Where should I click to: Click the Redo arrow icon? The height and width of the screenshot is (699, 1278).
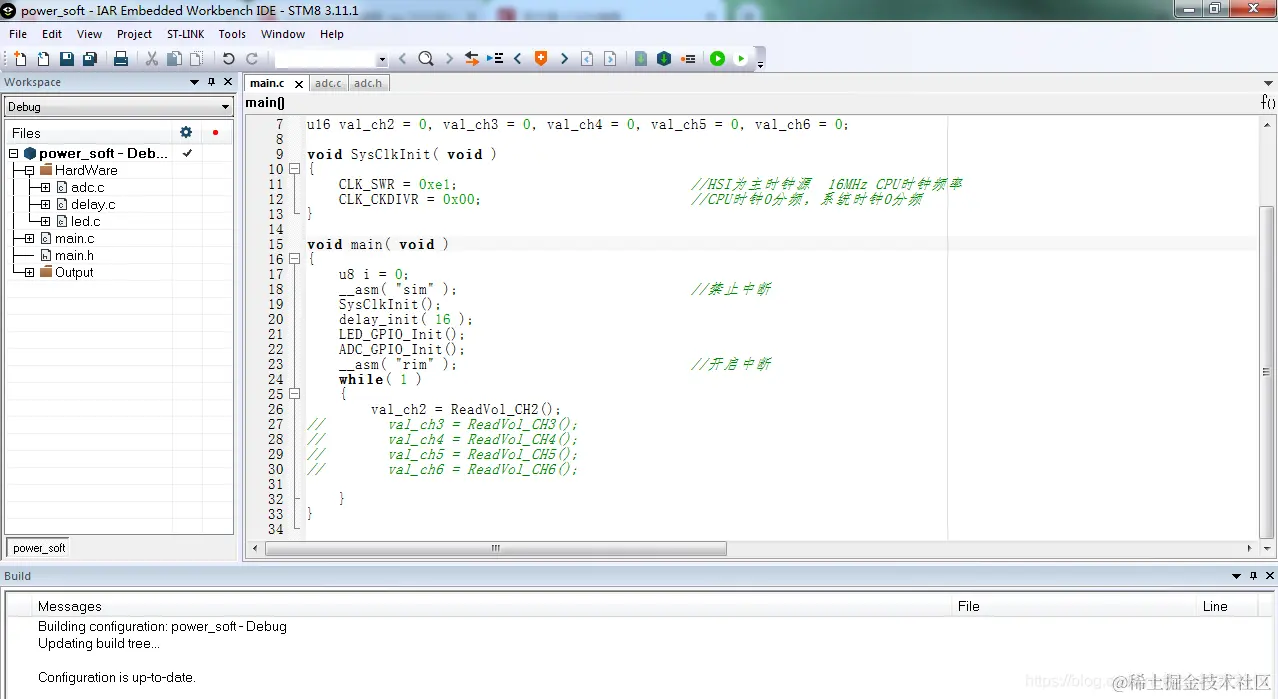(252, 59)
